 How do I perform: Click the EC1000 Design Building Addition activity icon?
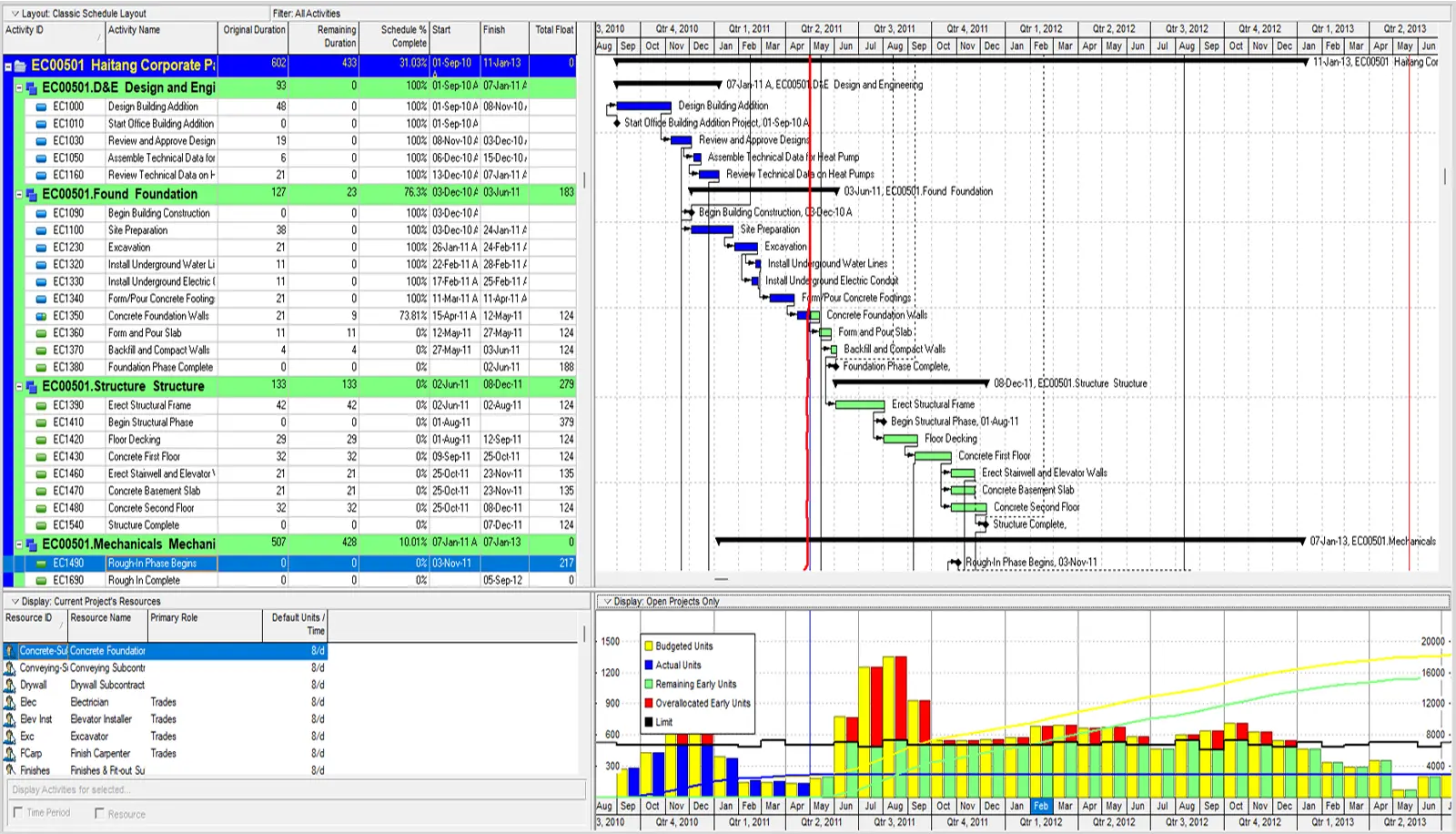pyautogui.click(x=41, y=107)
